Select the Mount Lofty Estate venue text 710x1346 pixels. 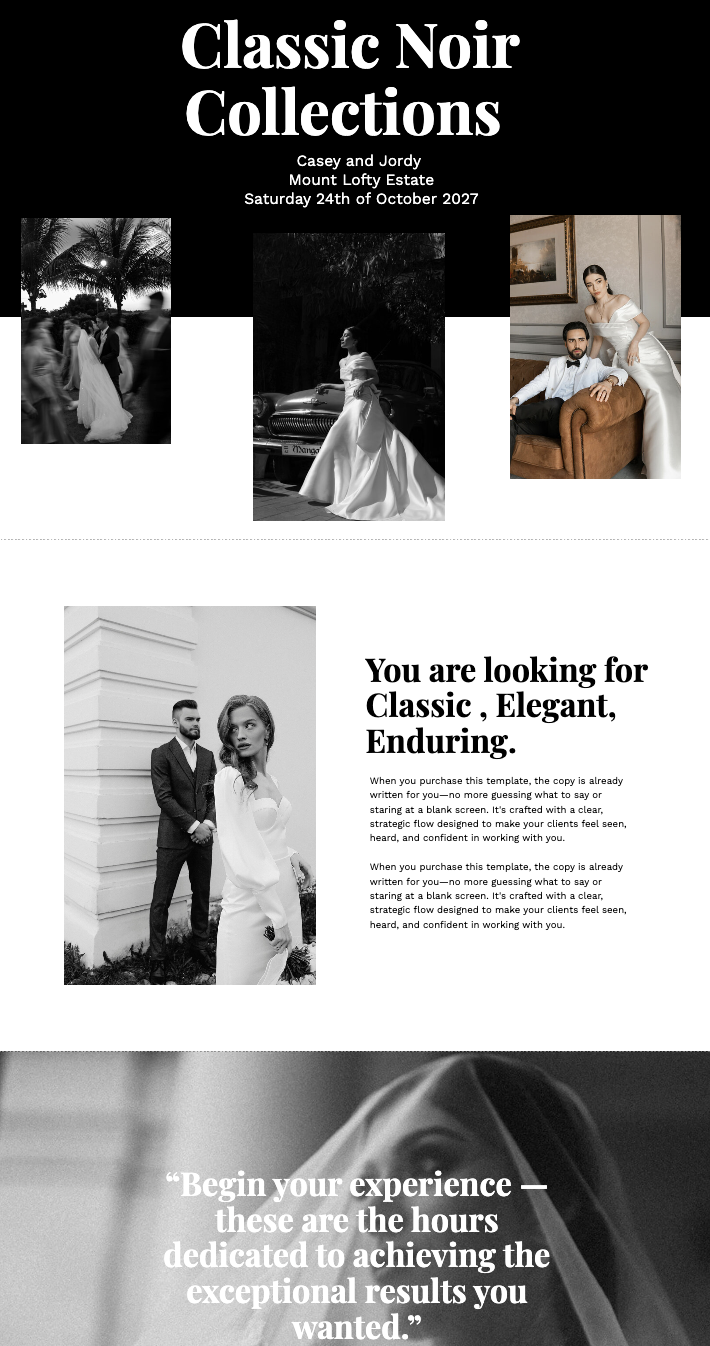click(361, 180)
